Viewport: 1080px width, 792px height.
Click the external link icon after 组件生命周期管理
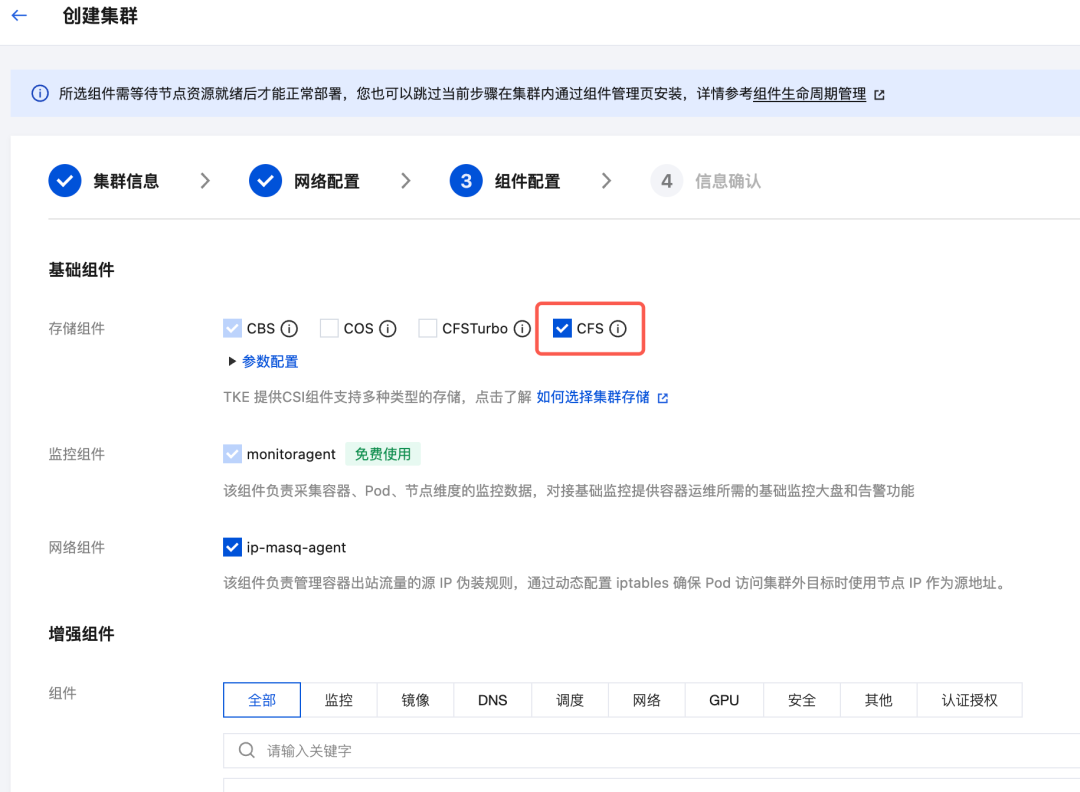878,93
